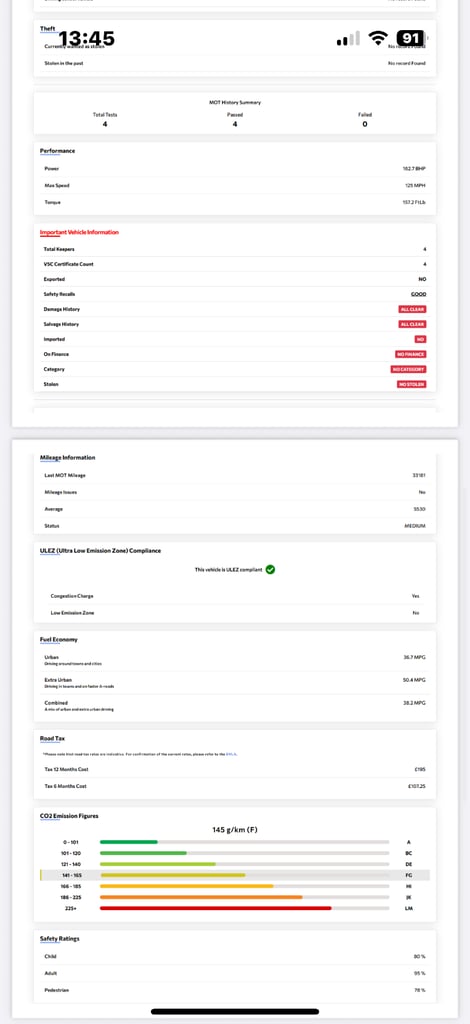Image resolution: width=470 pixels, height=1024 pixels.
Task: Tap the home indicator bar at bottom
Action: tap(235, 1012)
